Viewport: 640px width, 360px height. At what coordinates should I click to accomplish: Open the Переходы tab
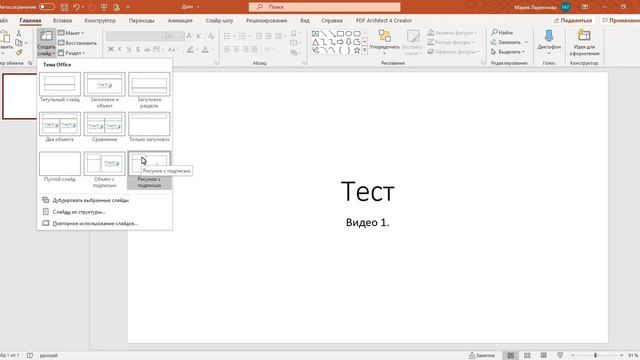pos(142,20)
